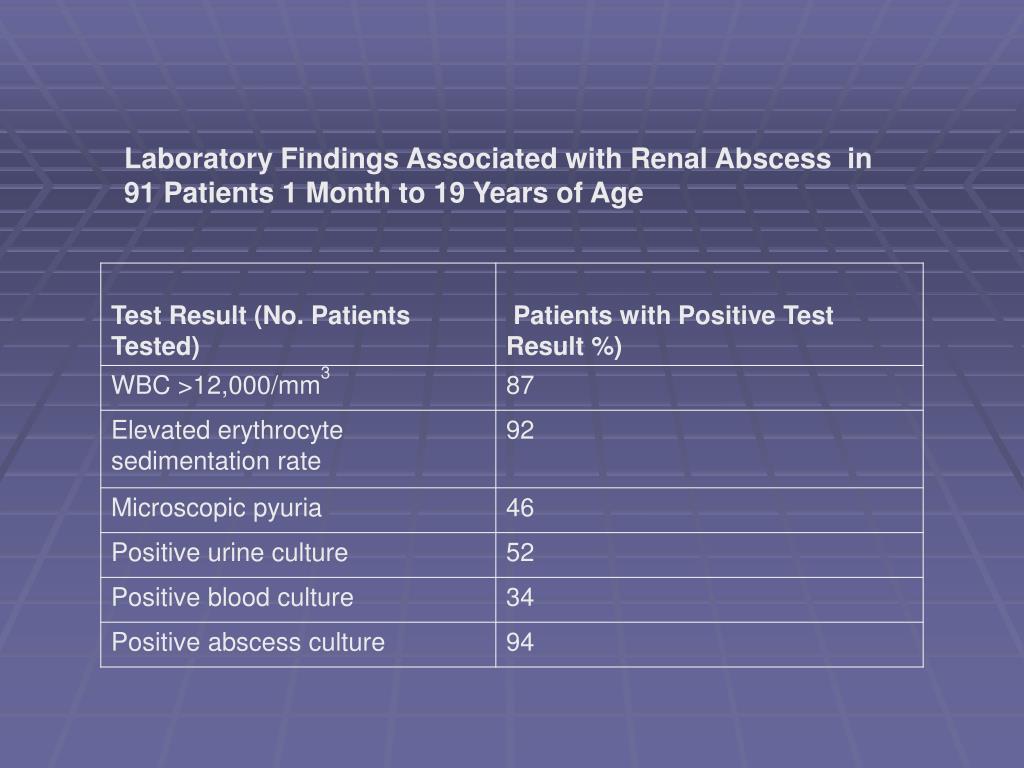Image resolution: width=1024 pixels, height=768 pixels.
Task: Click the value 52 cell
Action: point(709,555)
